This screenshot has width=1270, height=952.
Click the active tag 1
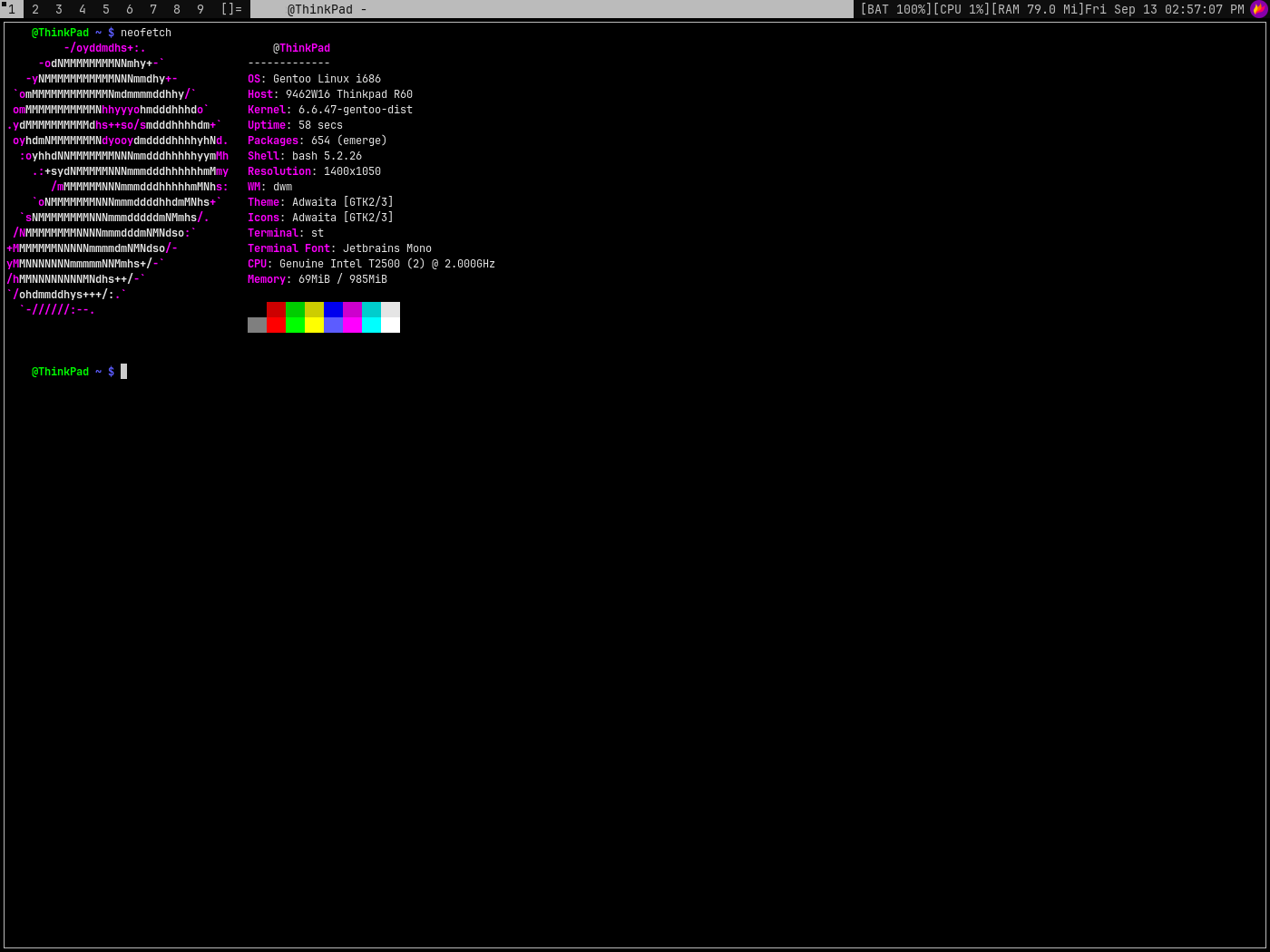click(x=12, y=9)
